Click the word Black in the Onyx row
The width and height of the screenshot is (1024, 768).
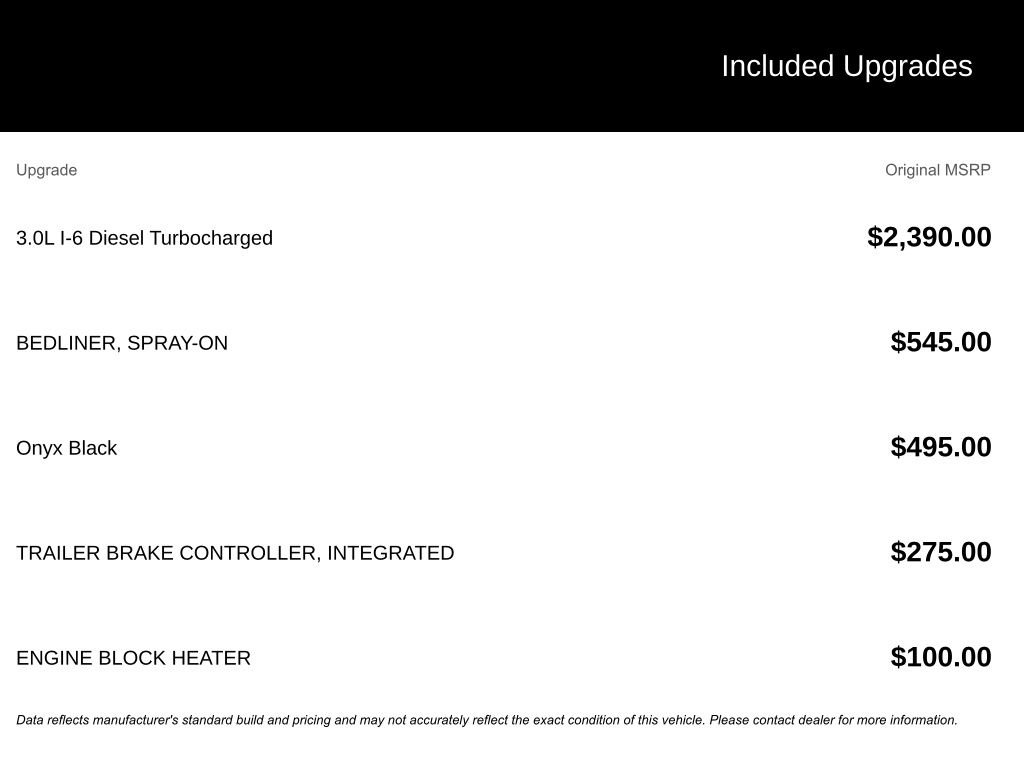[92, 448]
